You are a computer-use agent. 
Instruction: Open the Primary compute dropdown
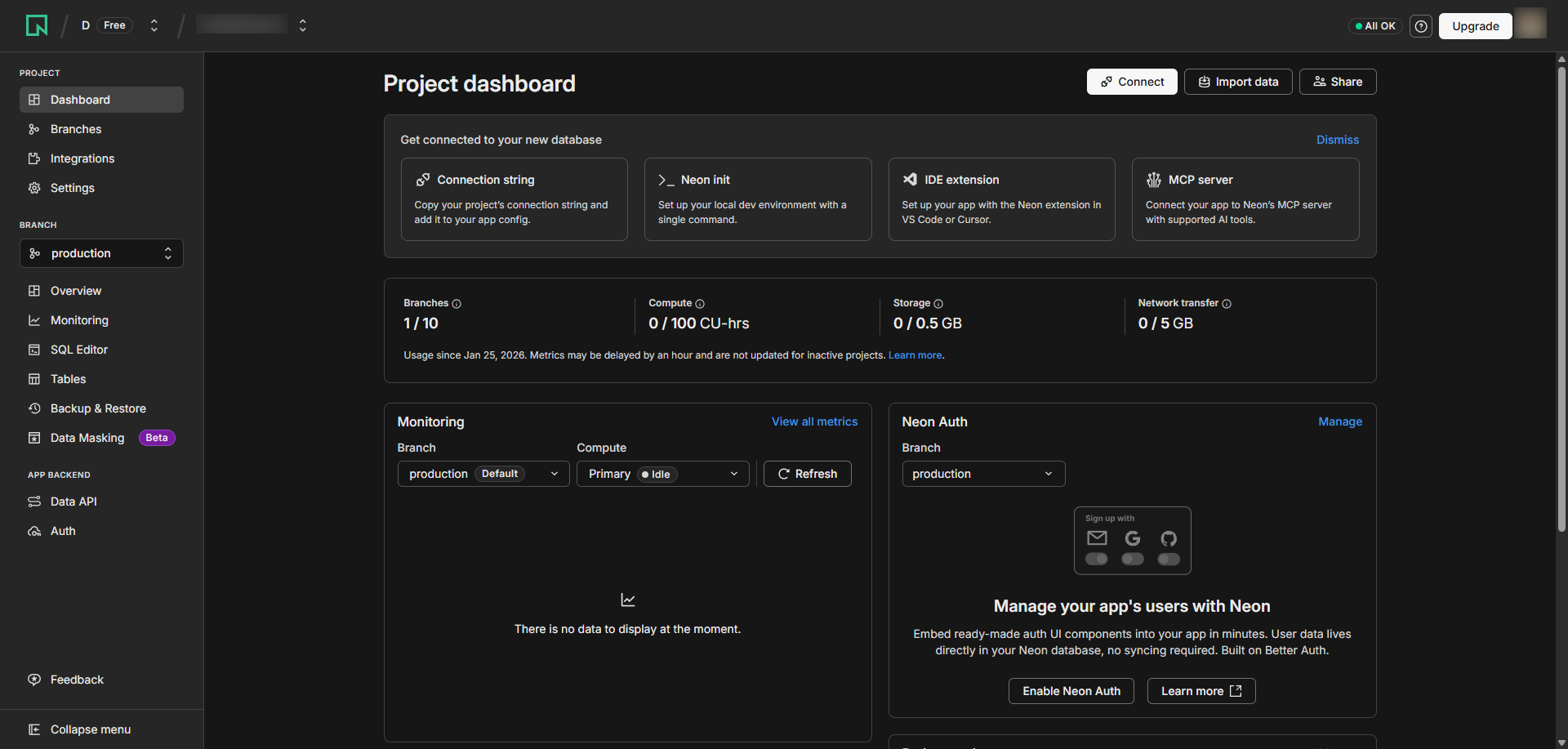662,474
